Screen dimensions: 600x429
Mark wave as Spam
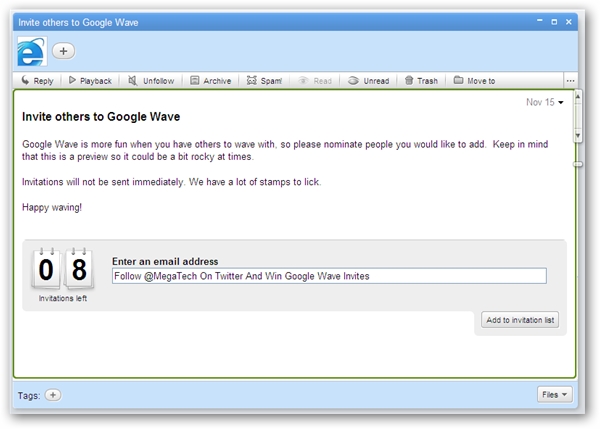264,81
